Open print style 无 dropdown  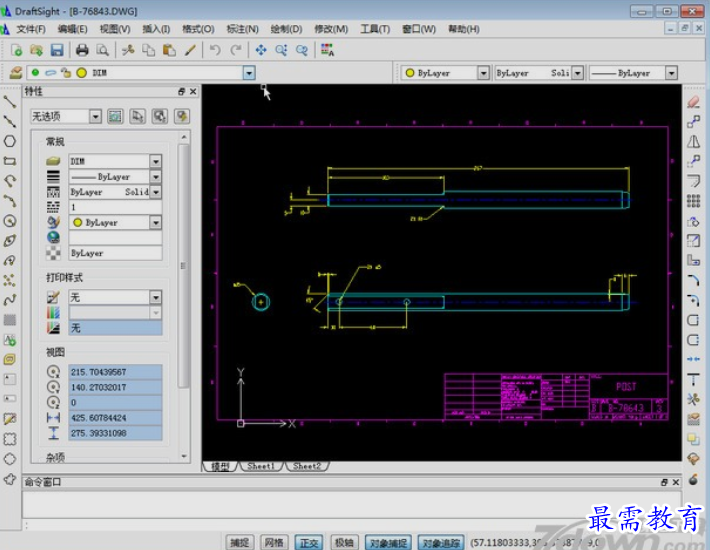point(155,297)
